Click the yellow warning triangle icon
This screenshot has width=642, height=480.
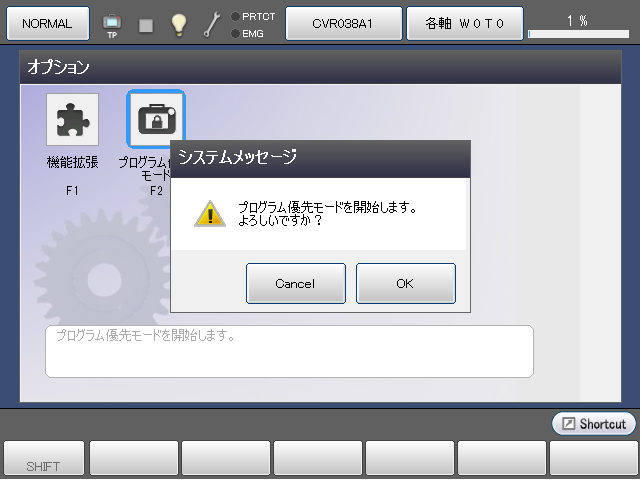pos(209,213)
